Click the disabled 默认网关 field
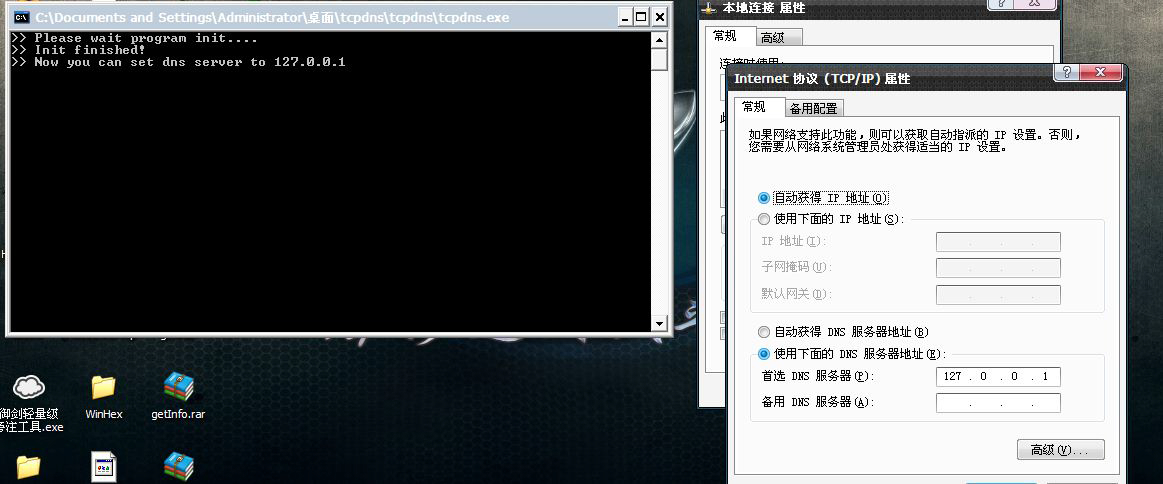 coord(998,294)
